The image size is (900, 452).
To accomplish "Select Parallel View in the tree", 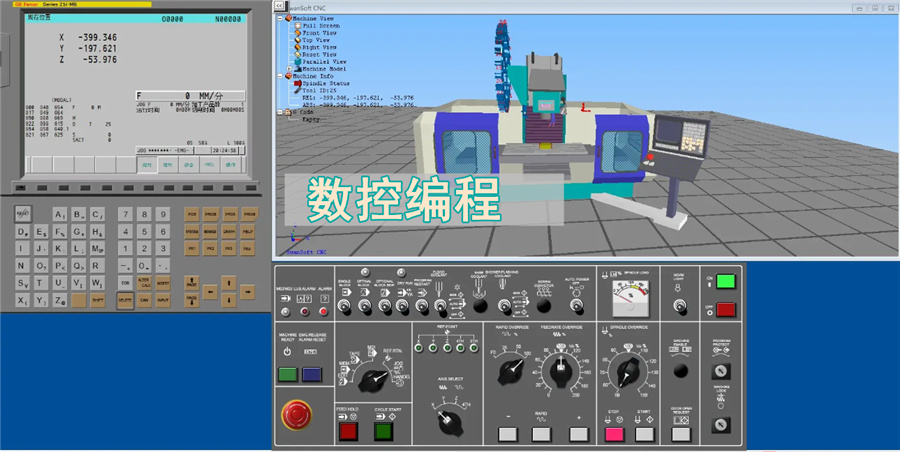I will pos(325,60).
